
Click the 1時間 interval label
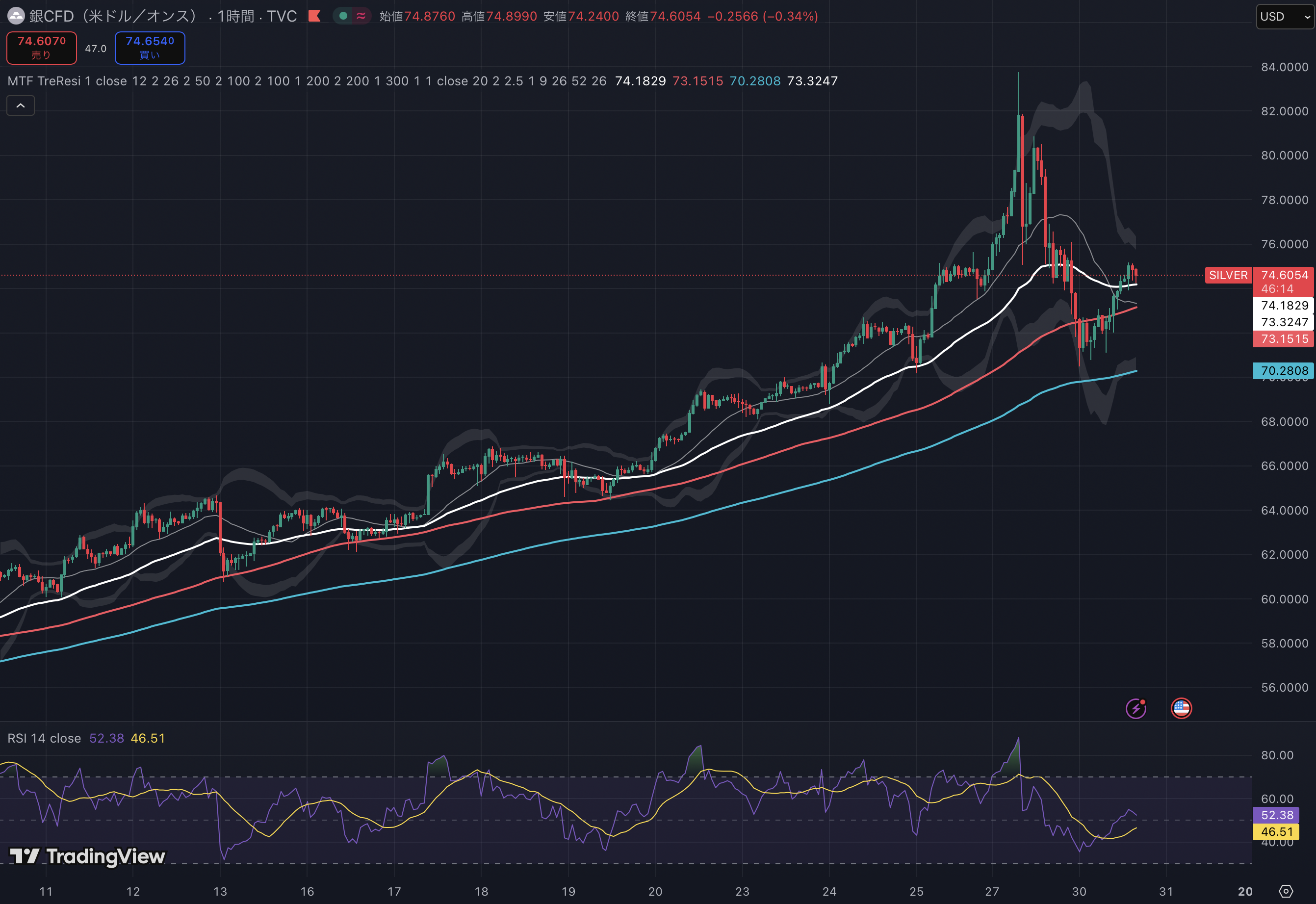(x=235, y=16)
